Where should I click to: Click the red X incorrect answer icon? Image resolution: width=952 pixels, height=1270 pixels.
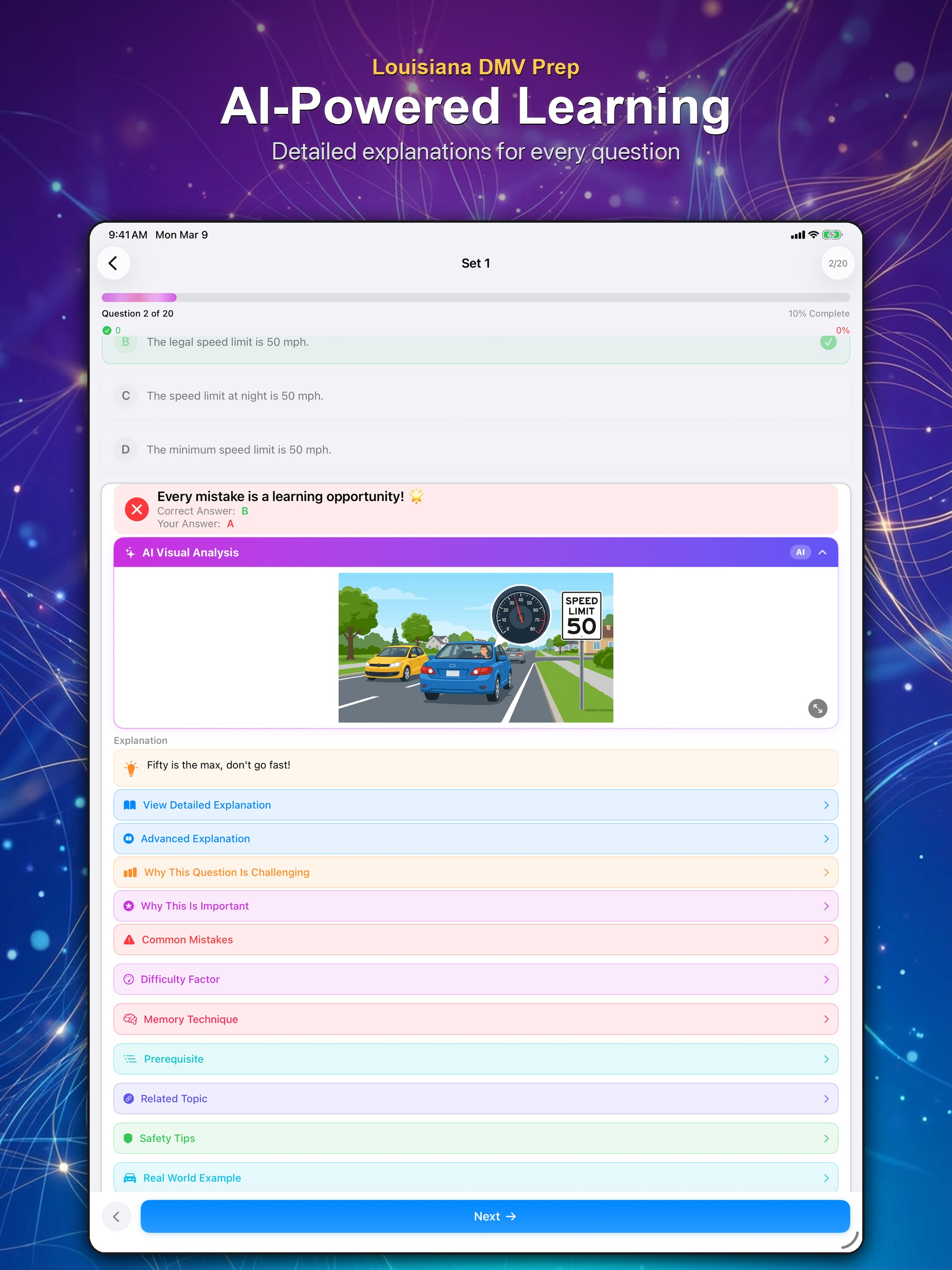pos(137,509)
